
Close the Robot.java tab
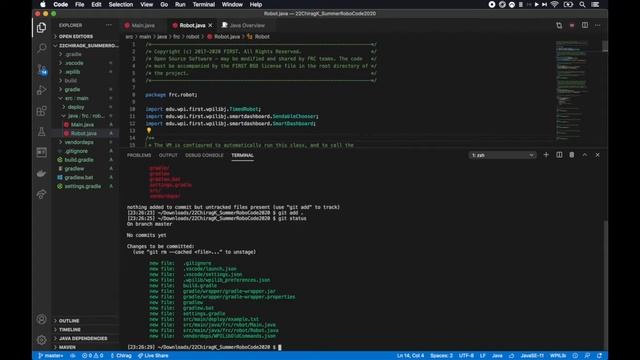coord(211,25)
